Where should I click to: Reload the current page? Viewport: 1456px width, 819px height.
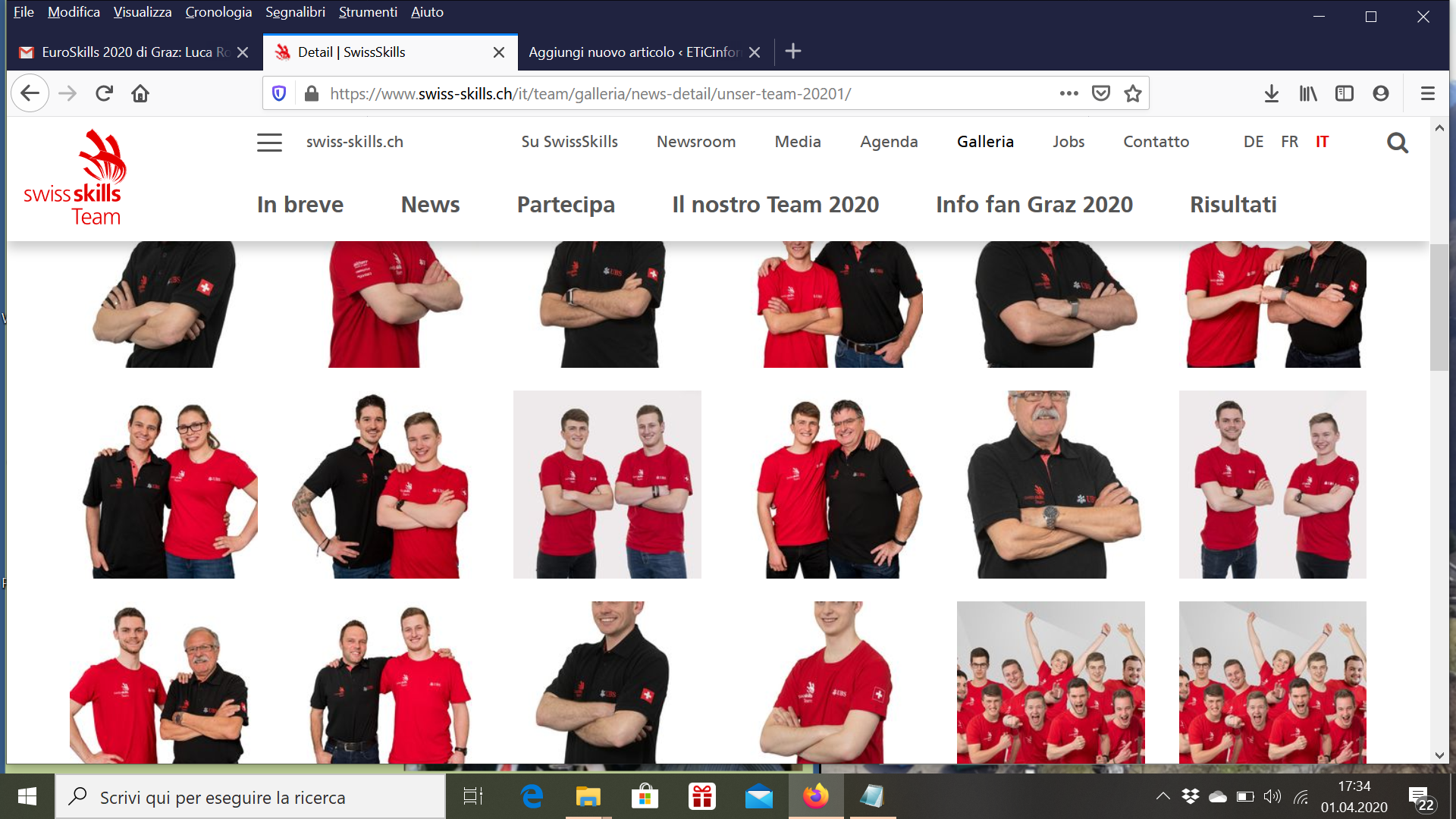click(104, 93)
